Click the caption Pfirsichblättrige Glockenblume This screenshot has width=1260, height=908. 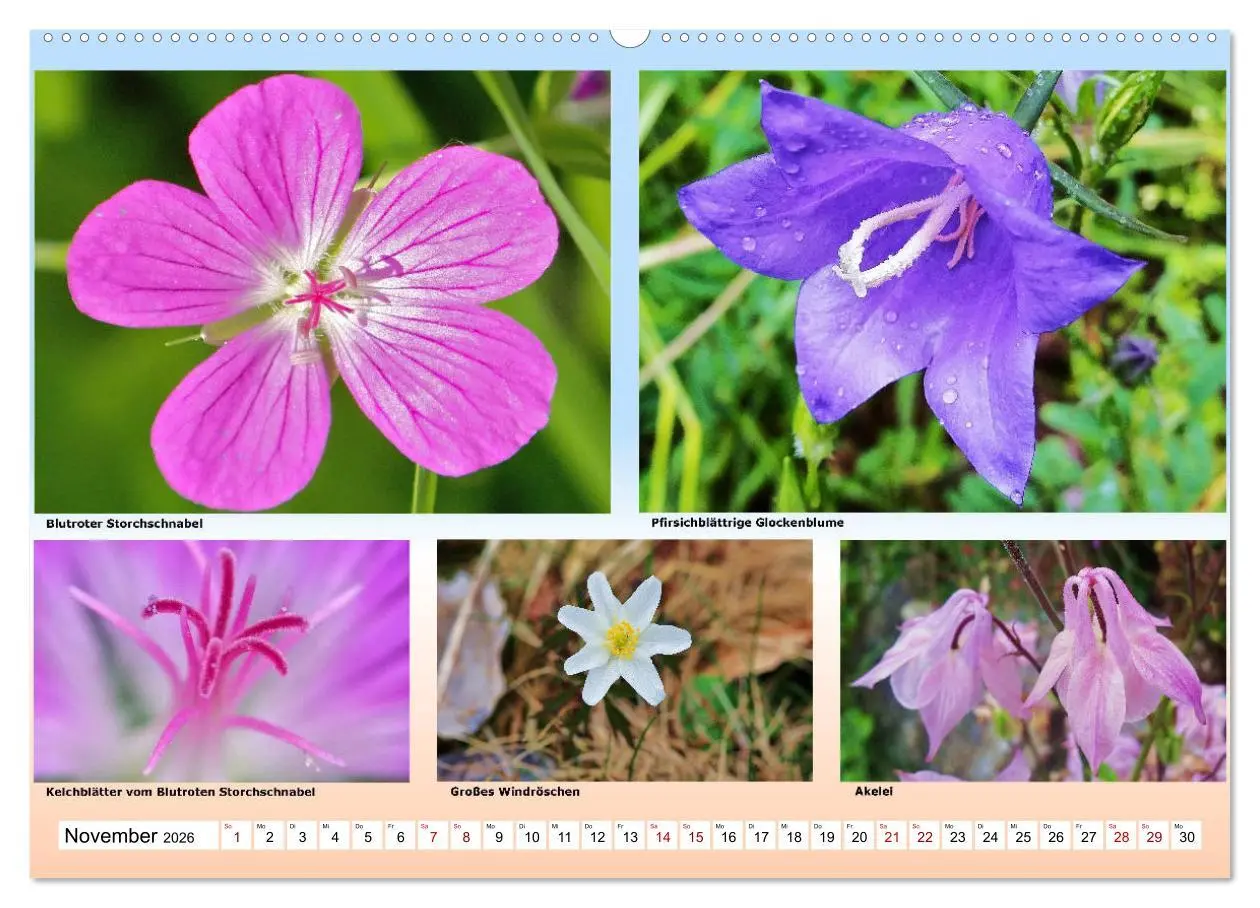click(x=747, y=522)
